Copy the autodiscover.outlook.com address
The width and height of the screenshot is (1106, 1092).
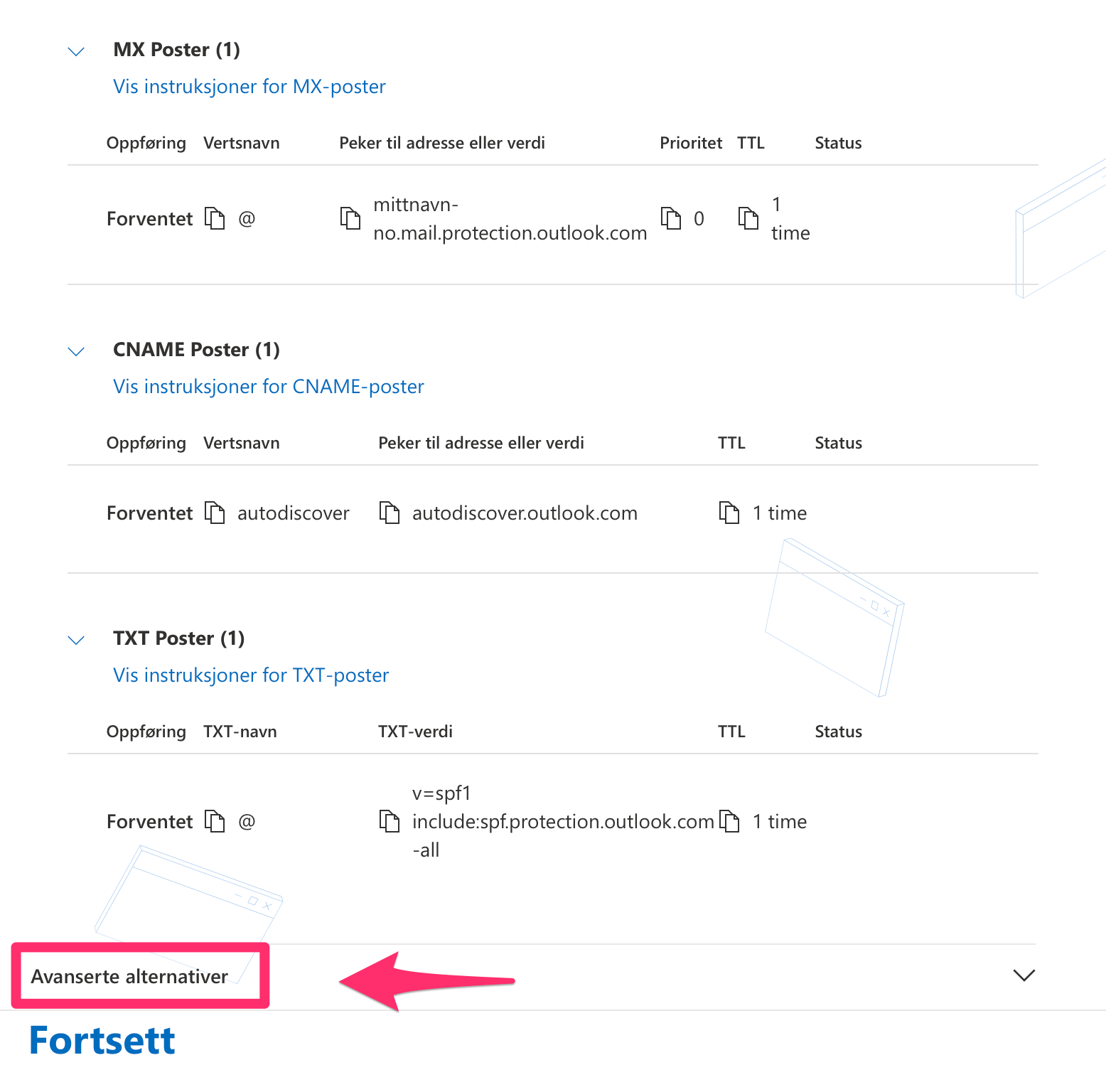coord(390,513)
